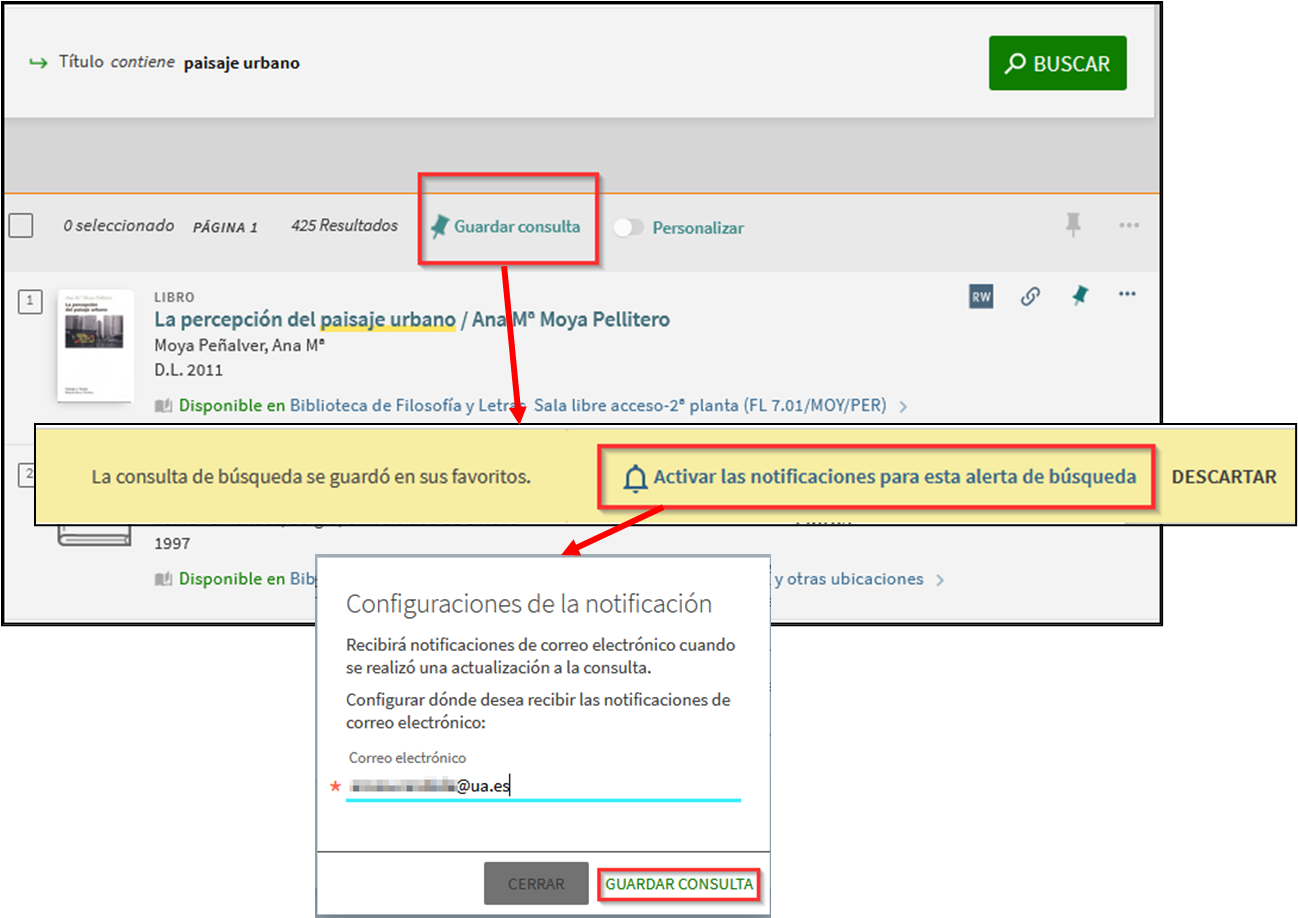Click the Correo electrónico input field
Image resolution: width=1298 pixels, height=918 pixels.
(x=543, y=787)
